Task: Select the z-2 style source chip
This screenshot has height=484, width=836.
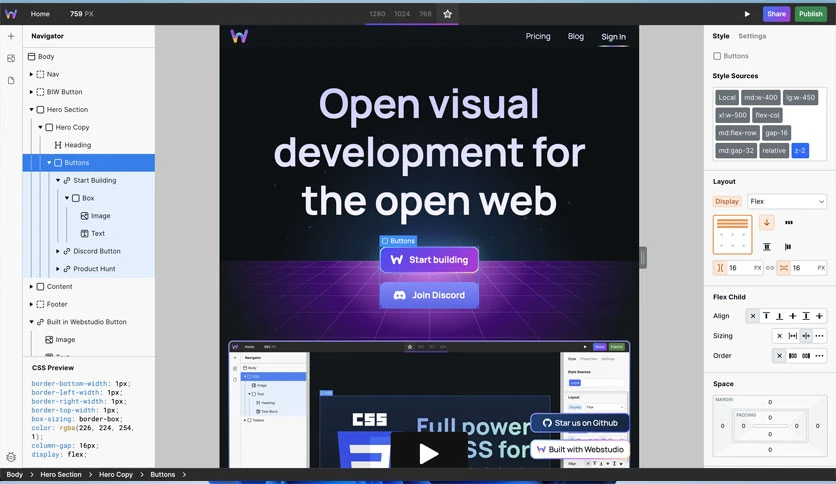Action: pos(800,151)
